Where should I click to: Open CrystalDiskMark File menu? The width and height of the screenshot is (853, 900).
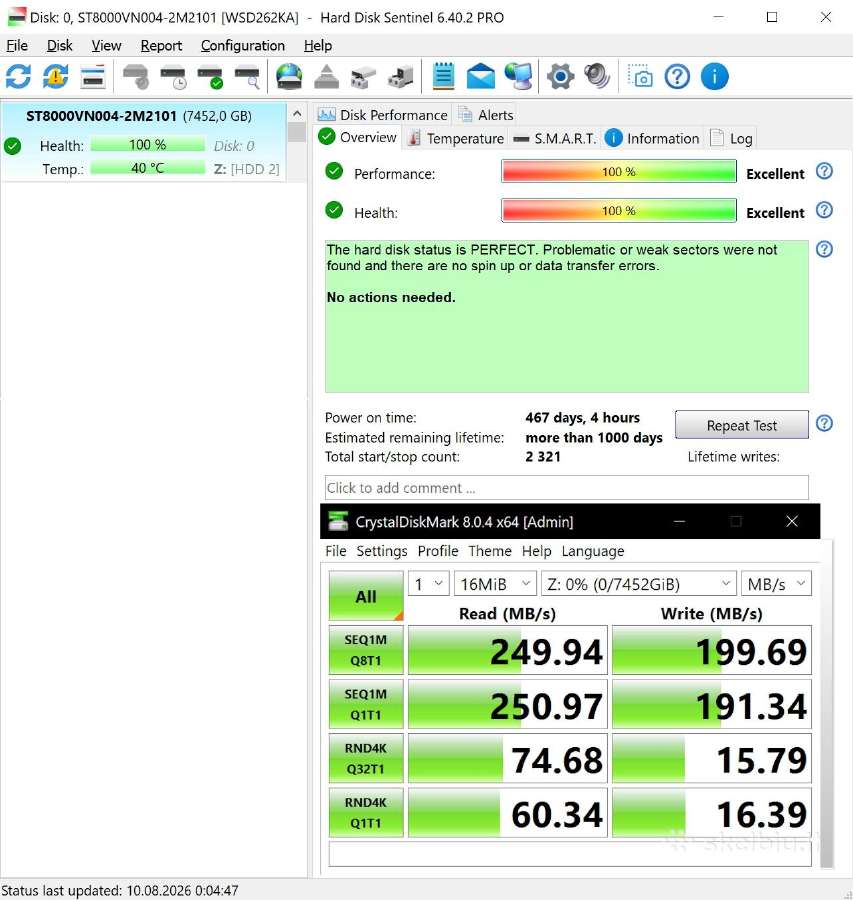tap(336, 551)
